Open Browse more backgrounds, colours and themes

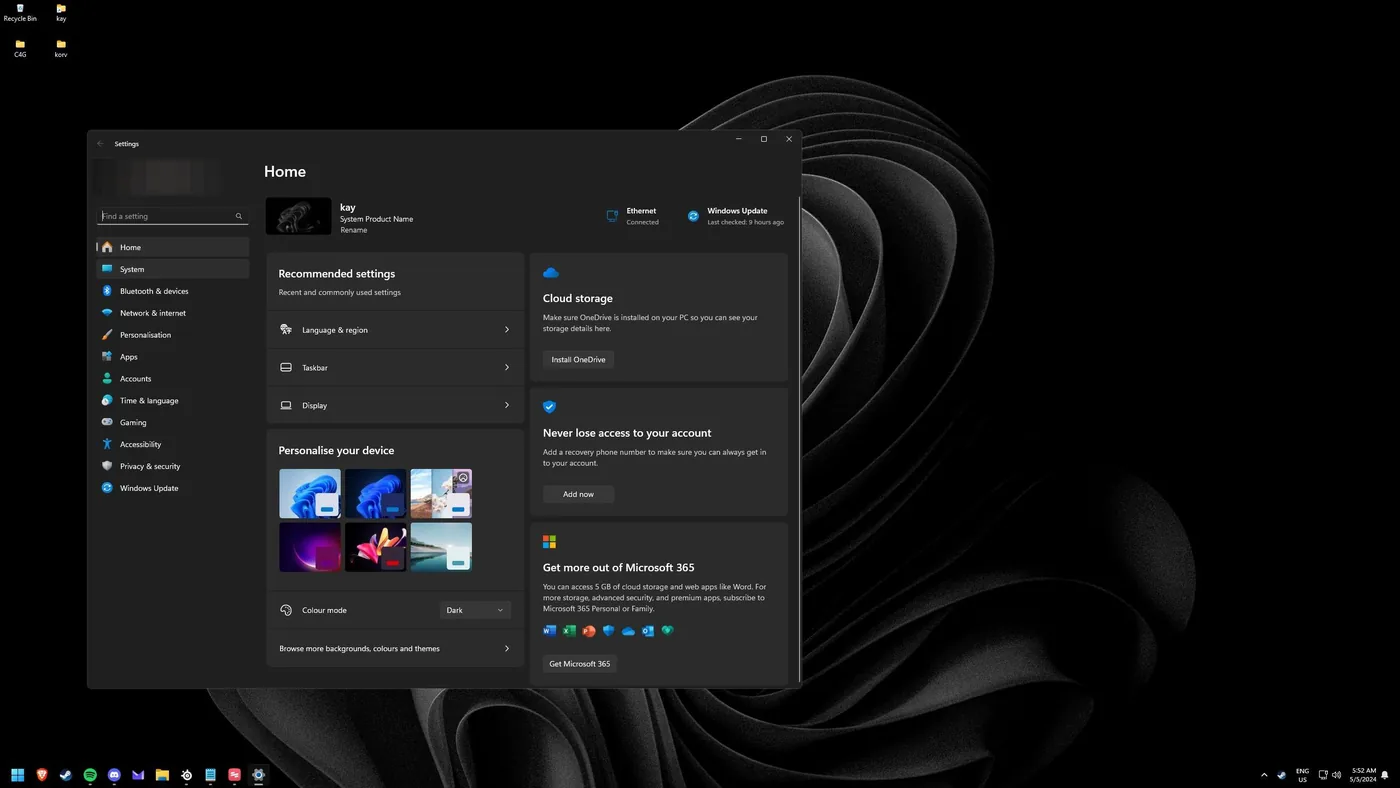[x=395, y=649]
